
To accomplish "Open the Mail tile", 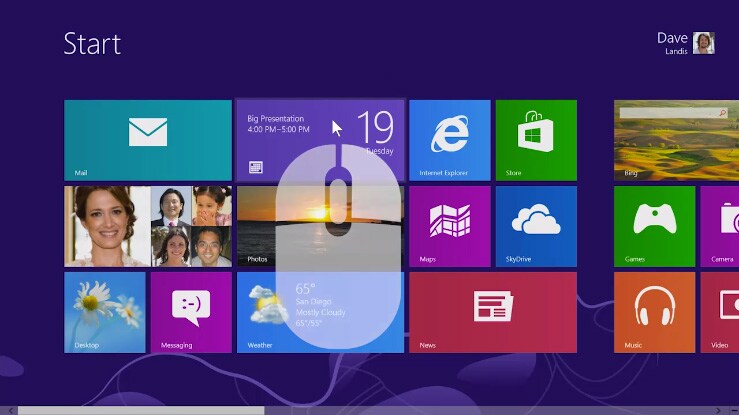I will pyautogui.click(x=148, y=140).
